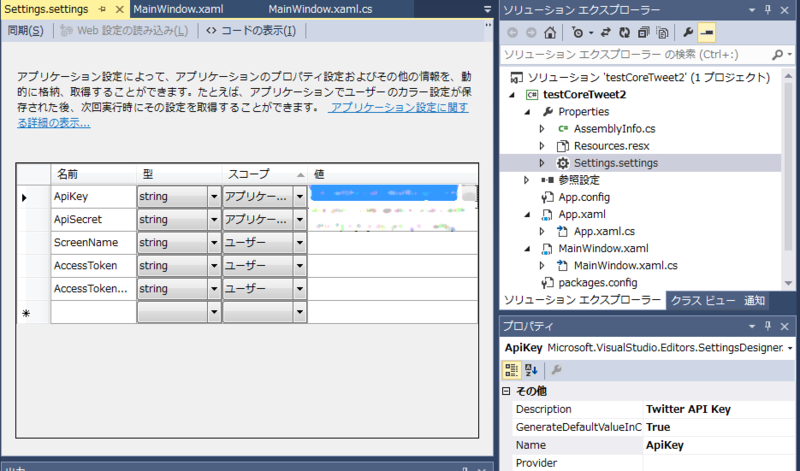
Task: Click Home icon in Solution Explorer toolbar
Action: click(x=549, y=33)
